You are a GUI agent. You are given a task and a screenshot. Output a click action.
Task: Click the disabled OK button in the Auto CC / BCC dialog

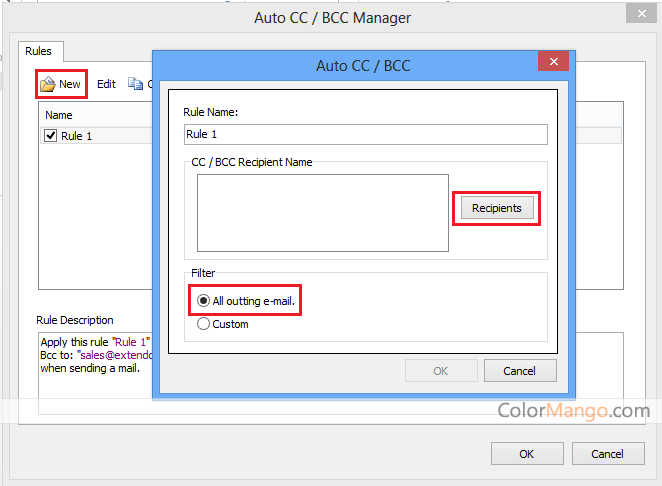pyautogui.click(x=440, y=371)
